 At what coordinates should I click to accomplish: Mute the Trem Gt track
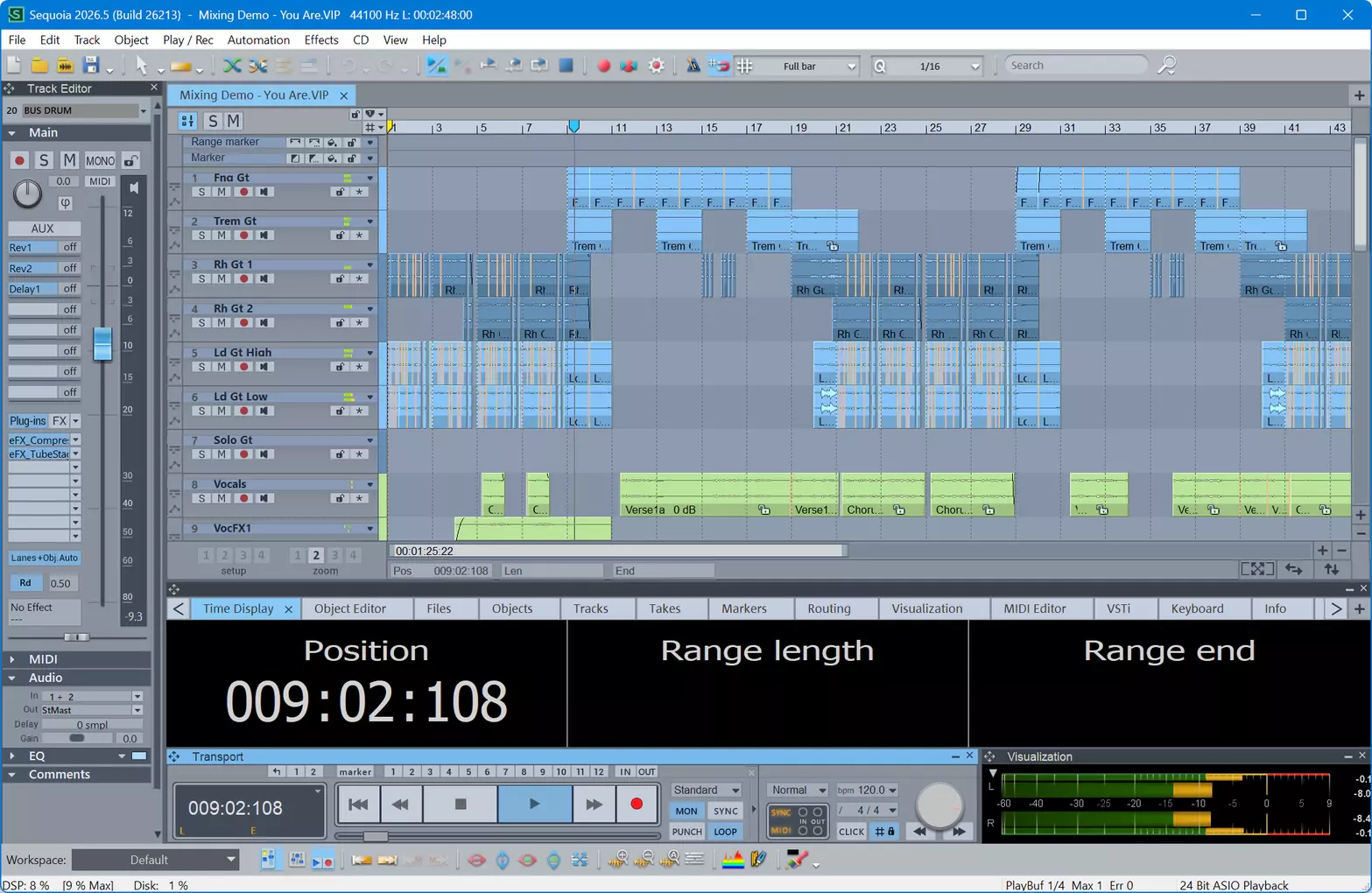(x=222, y=236)
